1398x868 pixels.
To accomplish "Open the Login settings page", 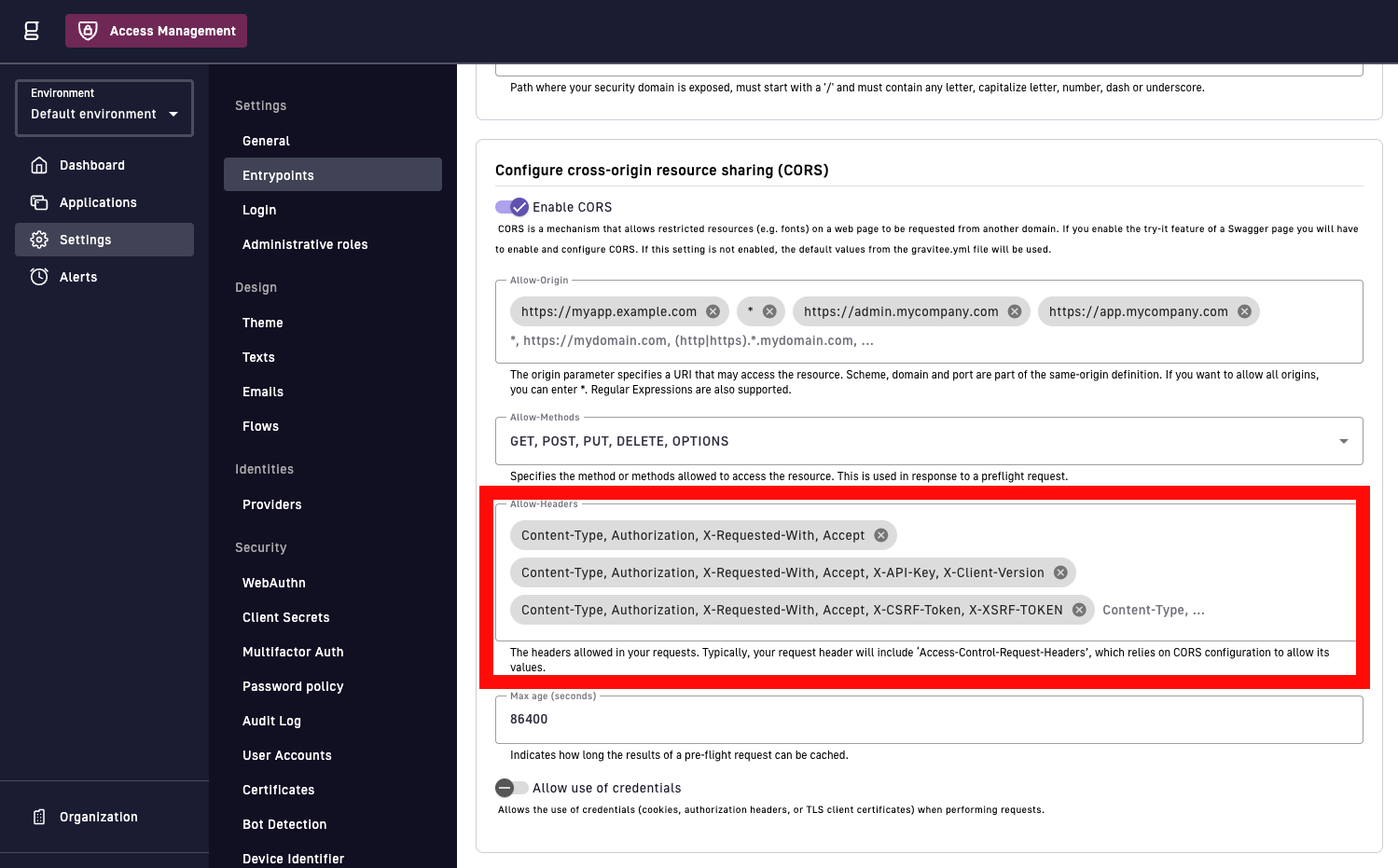I will [x=259, y=210].
